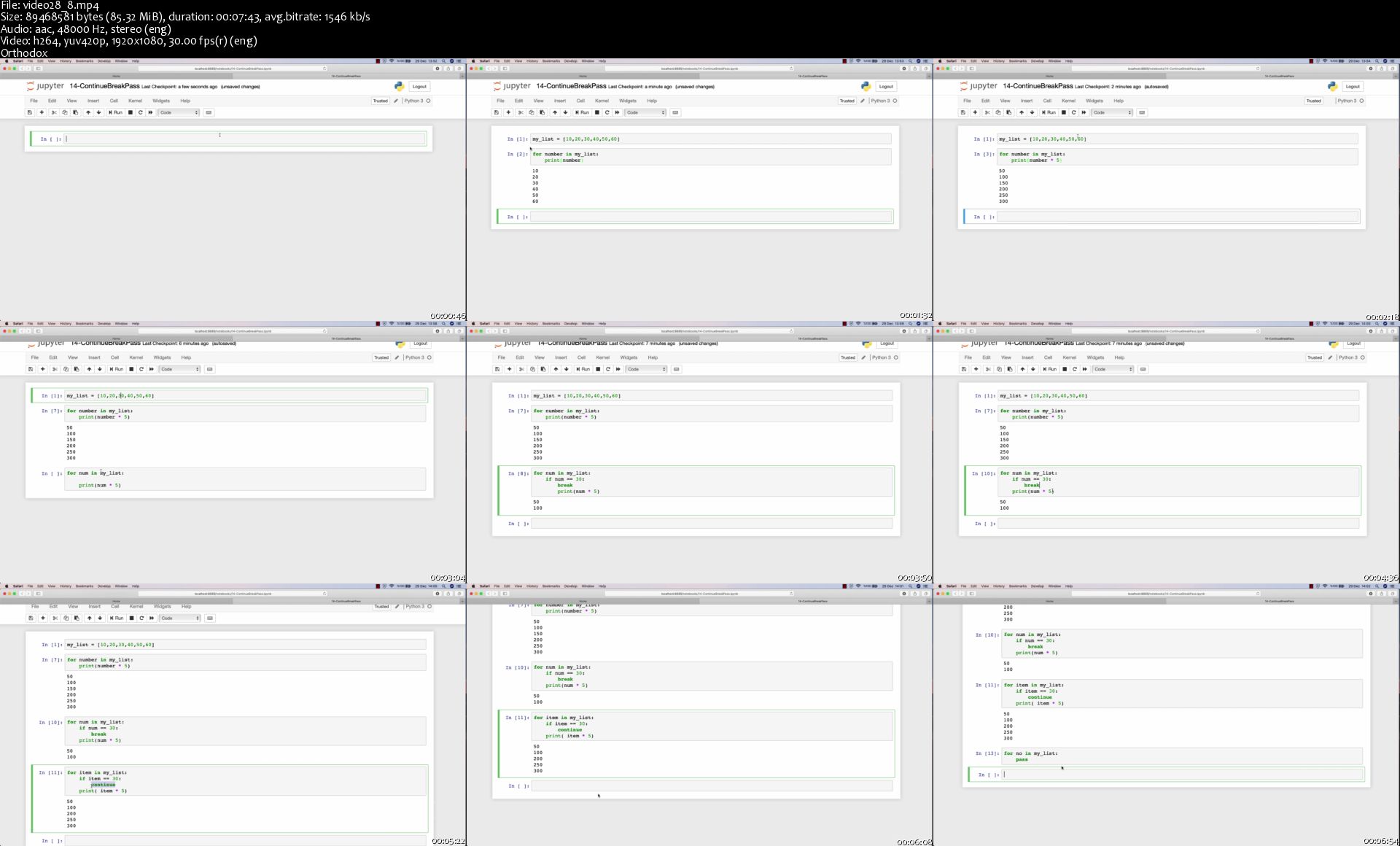Viewport: 1400px width, 846px height.
Task: Click the keyboard palette icon in the 00:04:36 frame
Action: 1143,369
